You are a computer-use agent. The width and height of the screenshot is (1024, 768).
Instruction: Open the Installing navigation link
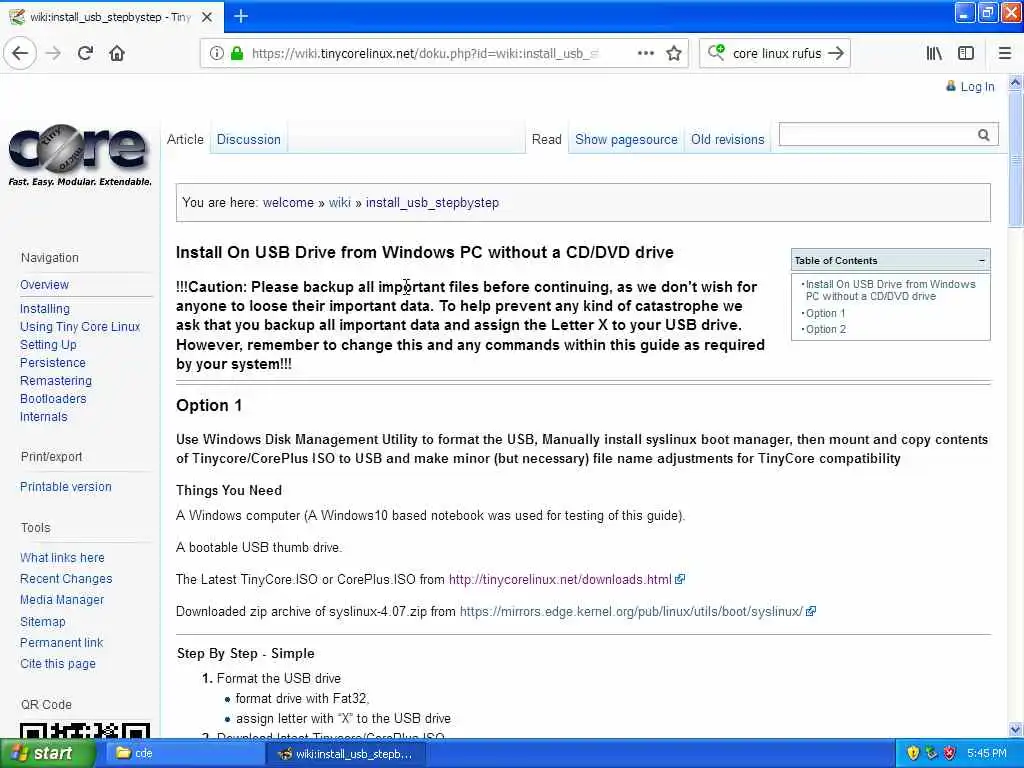click(x=44, y=309)
